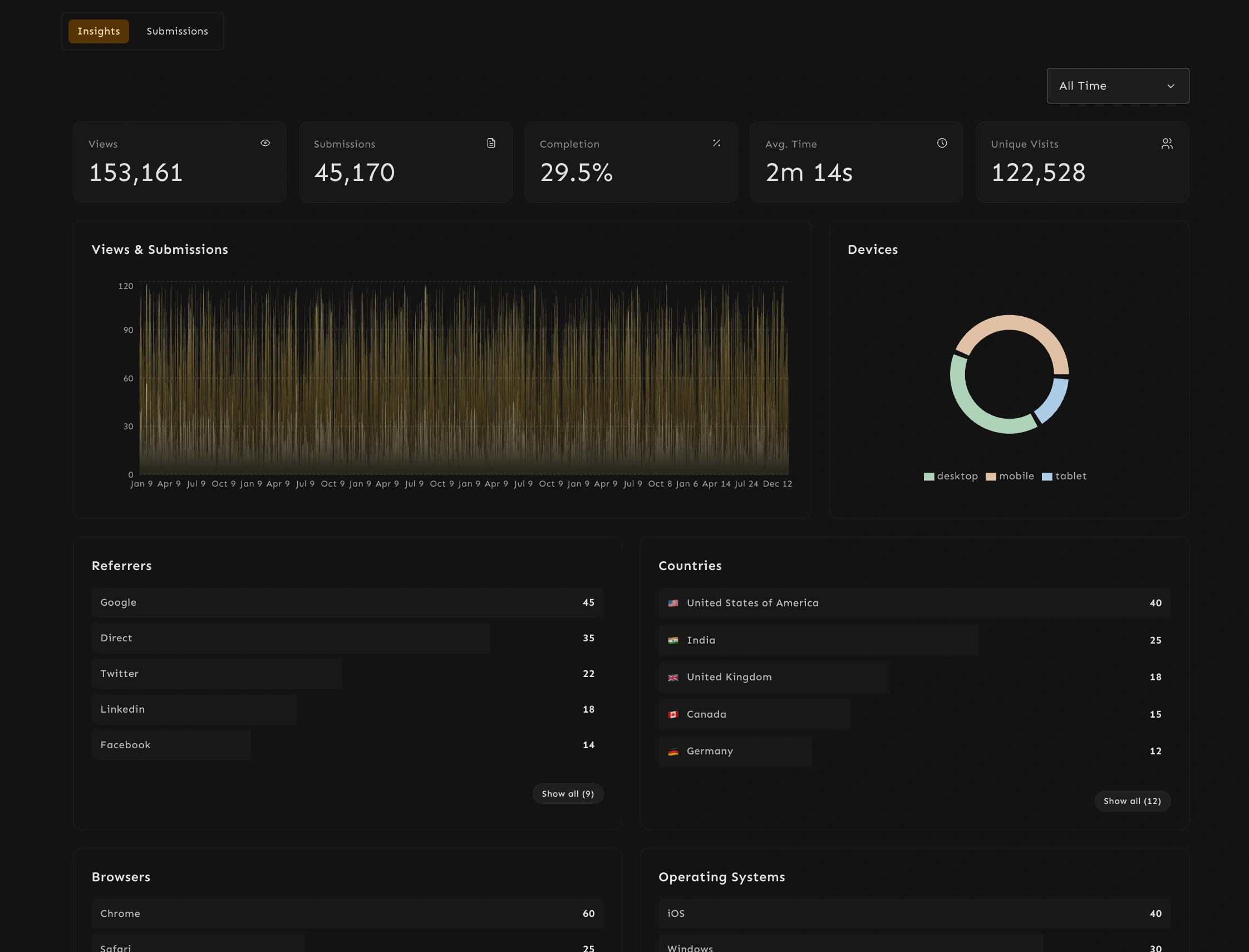Click the document icon on Submissions card
Screen dimensions: 1249x952
tap(491, 143)
